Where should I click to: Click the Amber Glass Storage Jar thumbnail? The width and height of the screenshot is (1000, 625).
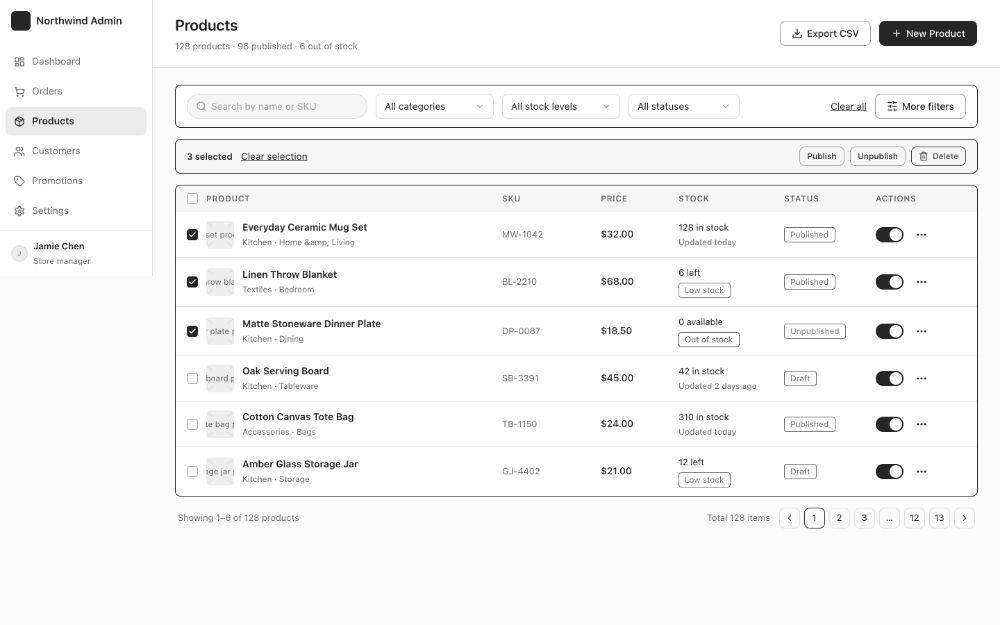coord(220,471)
